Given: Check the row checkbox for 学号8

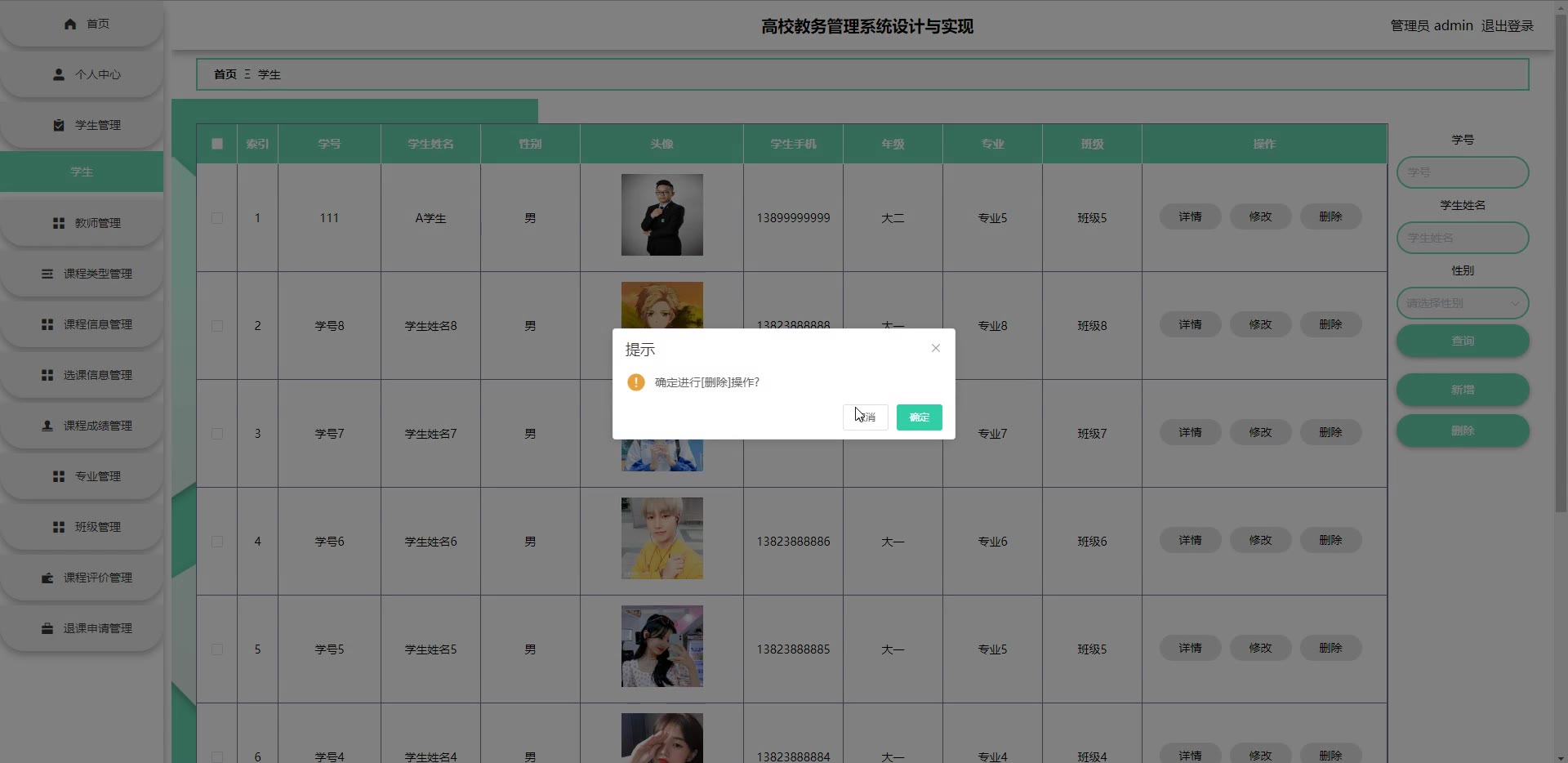Looking at the screenshot, I should click(x=217, y=326).
